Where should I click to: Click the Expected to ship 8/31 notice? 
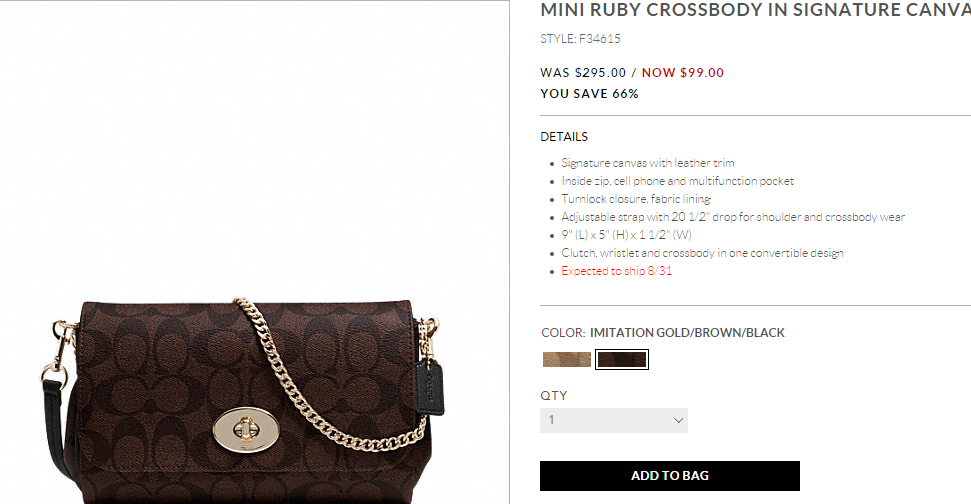pos(616,271)
